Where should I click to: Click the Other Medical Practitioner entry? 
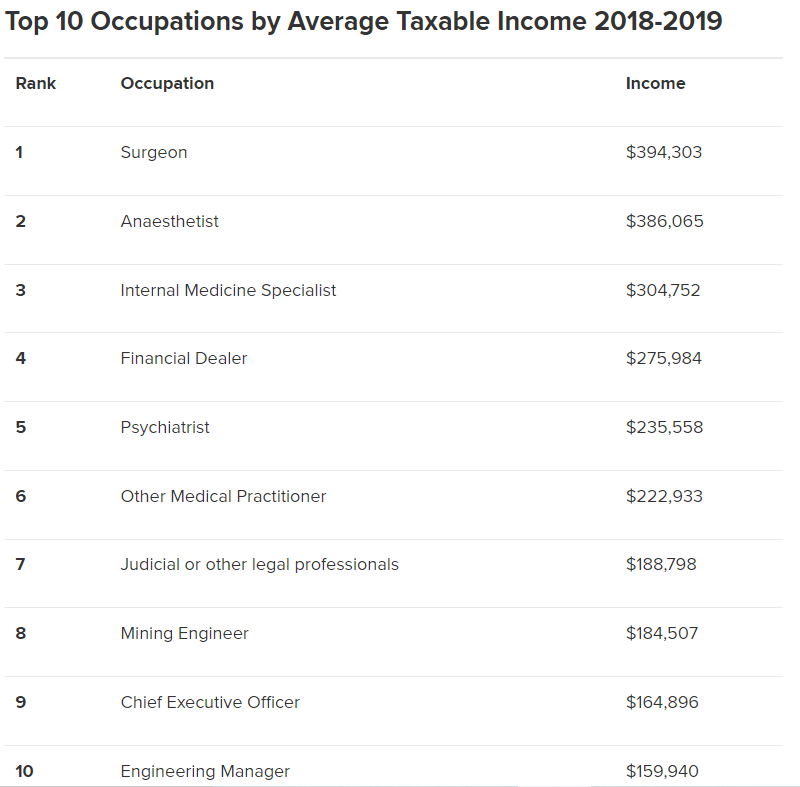coord(223,496)
